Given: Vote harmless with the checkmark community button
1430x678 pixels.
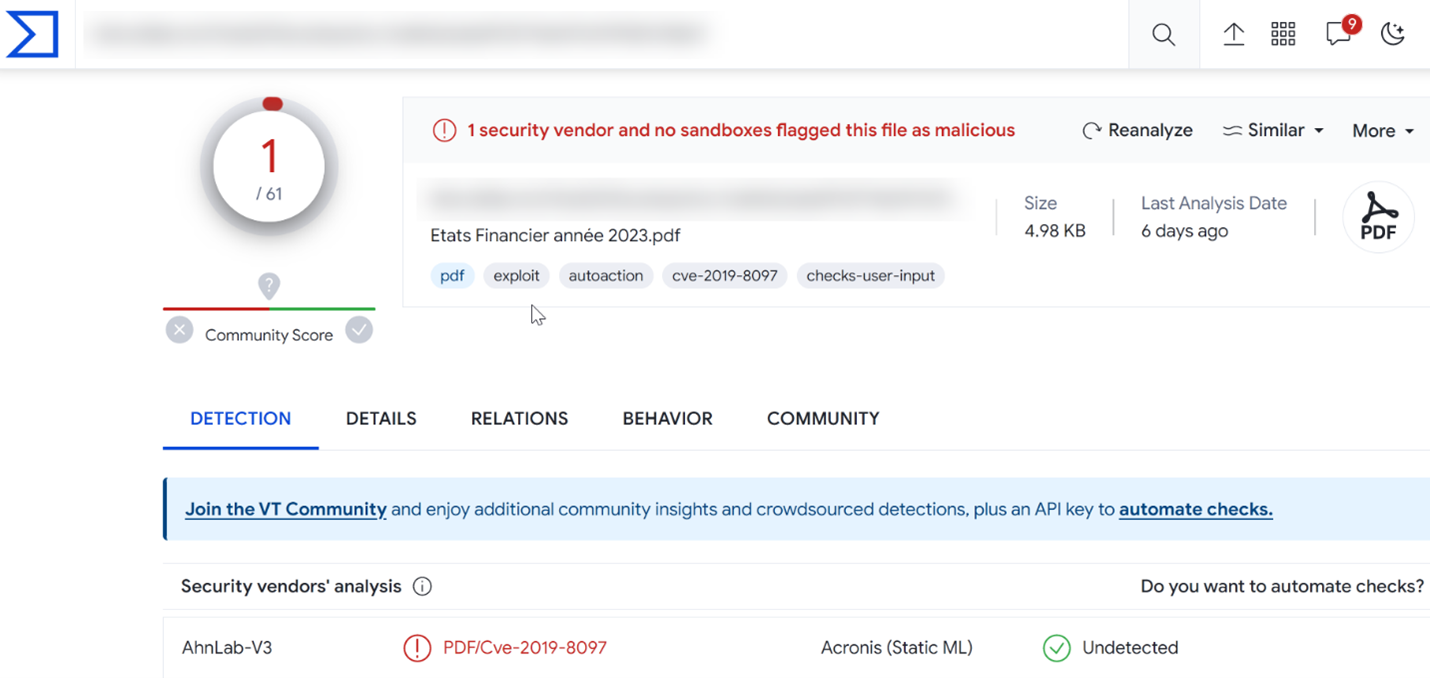Looking at the screenshot, I should click(x=359, y=330).
